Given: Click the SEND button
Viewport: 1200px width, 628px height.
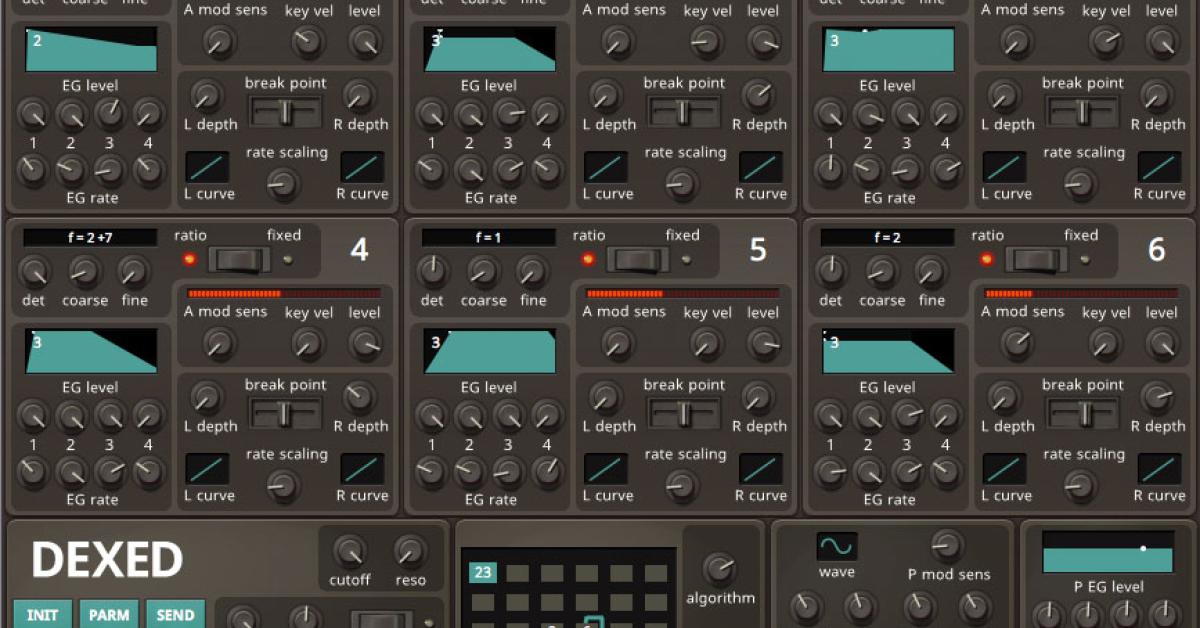Looking at the screenshot, I should 175,614.
